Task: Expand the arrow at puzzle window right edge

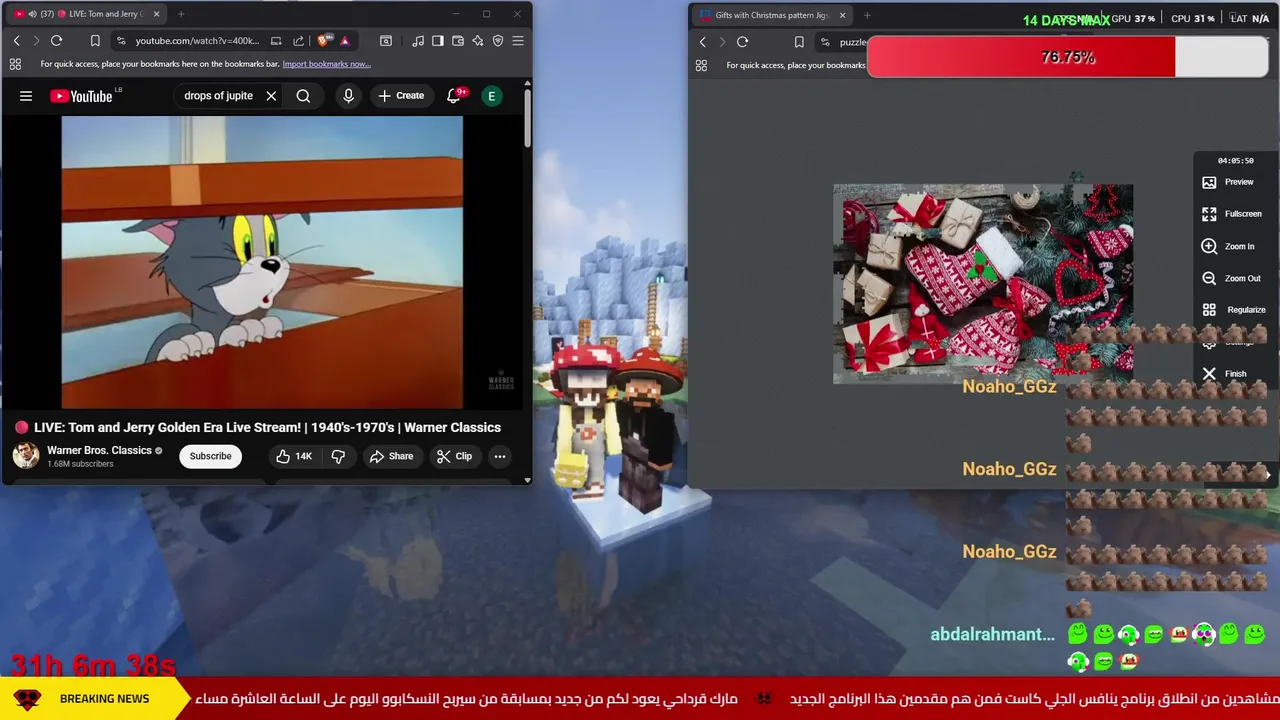Action: pyautogui.click(x=1268, y=476)
